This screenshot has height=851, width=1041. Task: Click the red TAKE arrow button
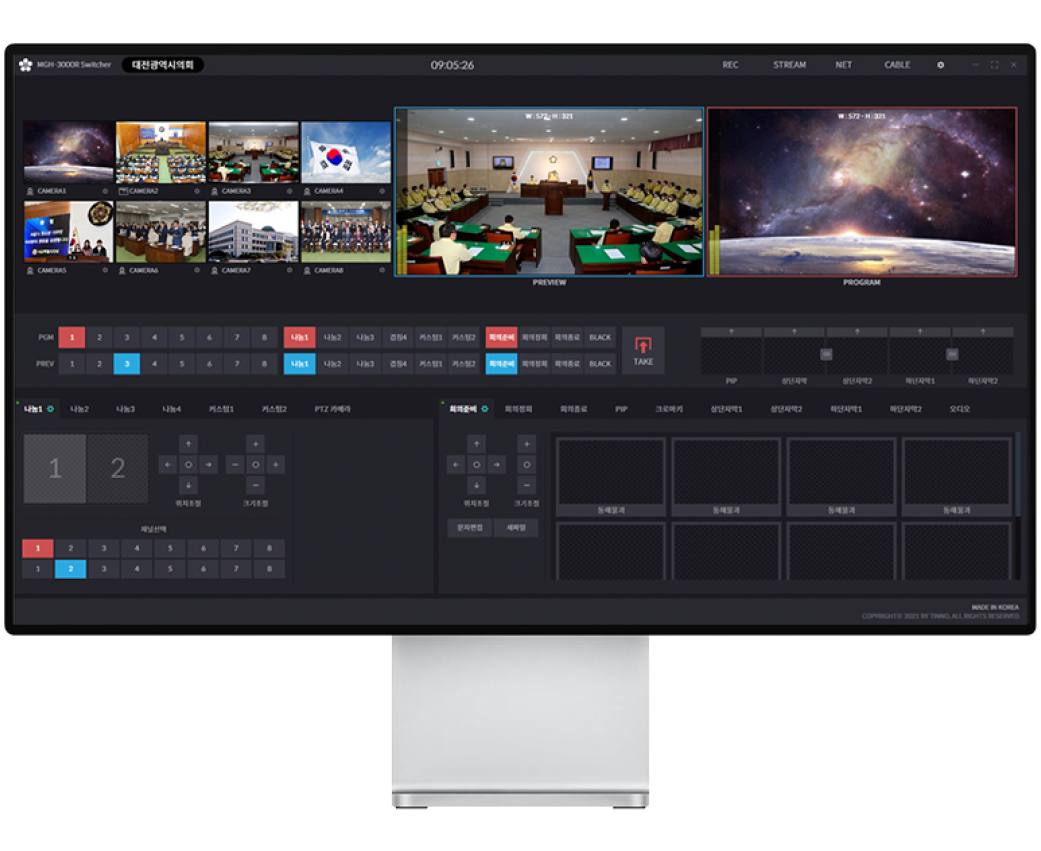pyautogui.click(x=643, y=351)
